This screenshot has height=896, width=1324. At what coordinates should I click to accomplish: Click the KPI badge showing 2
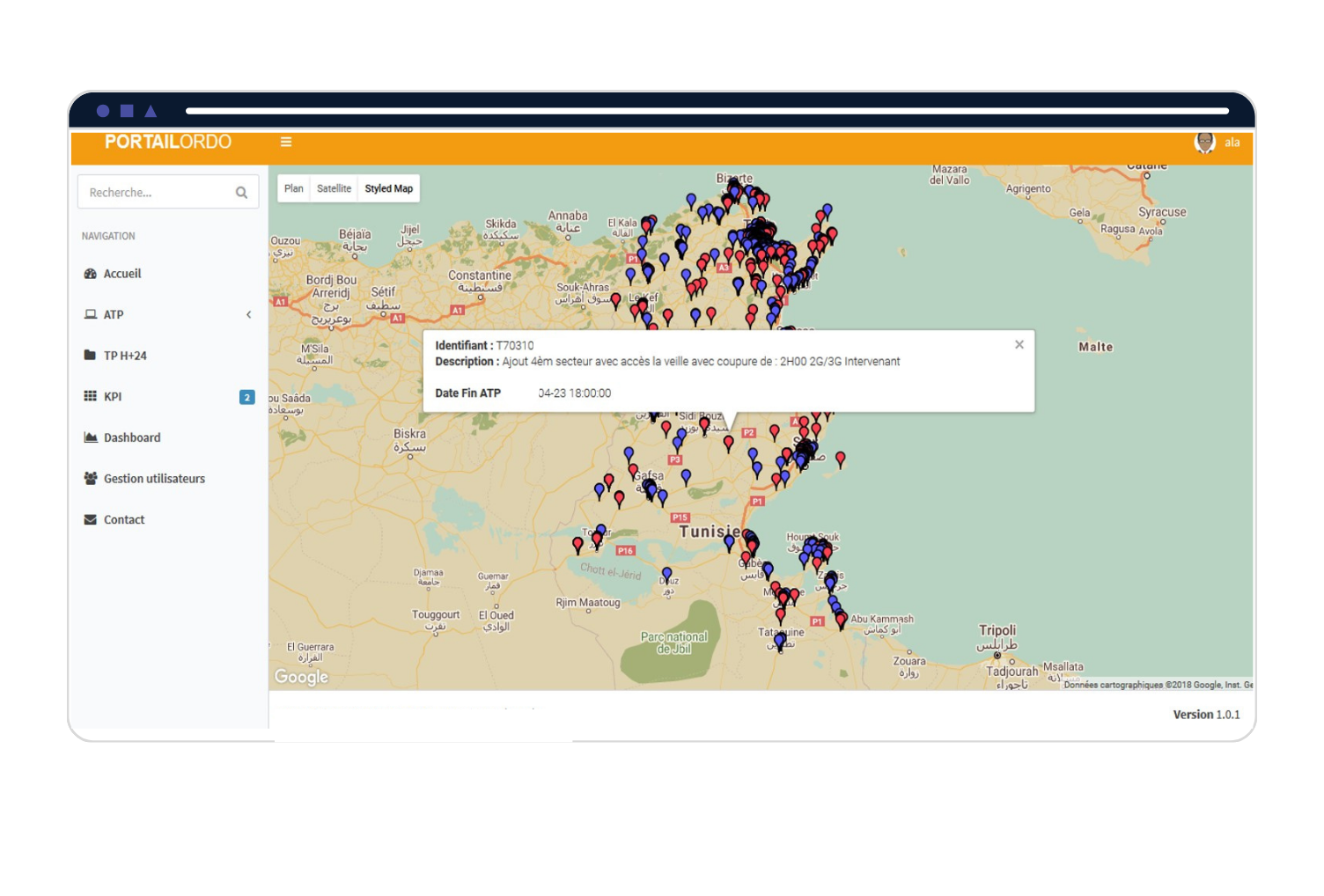[247, 397]
